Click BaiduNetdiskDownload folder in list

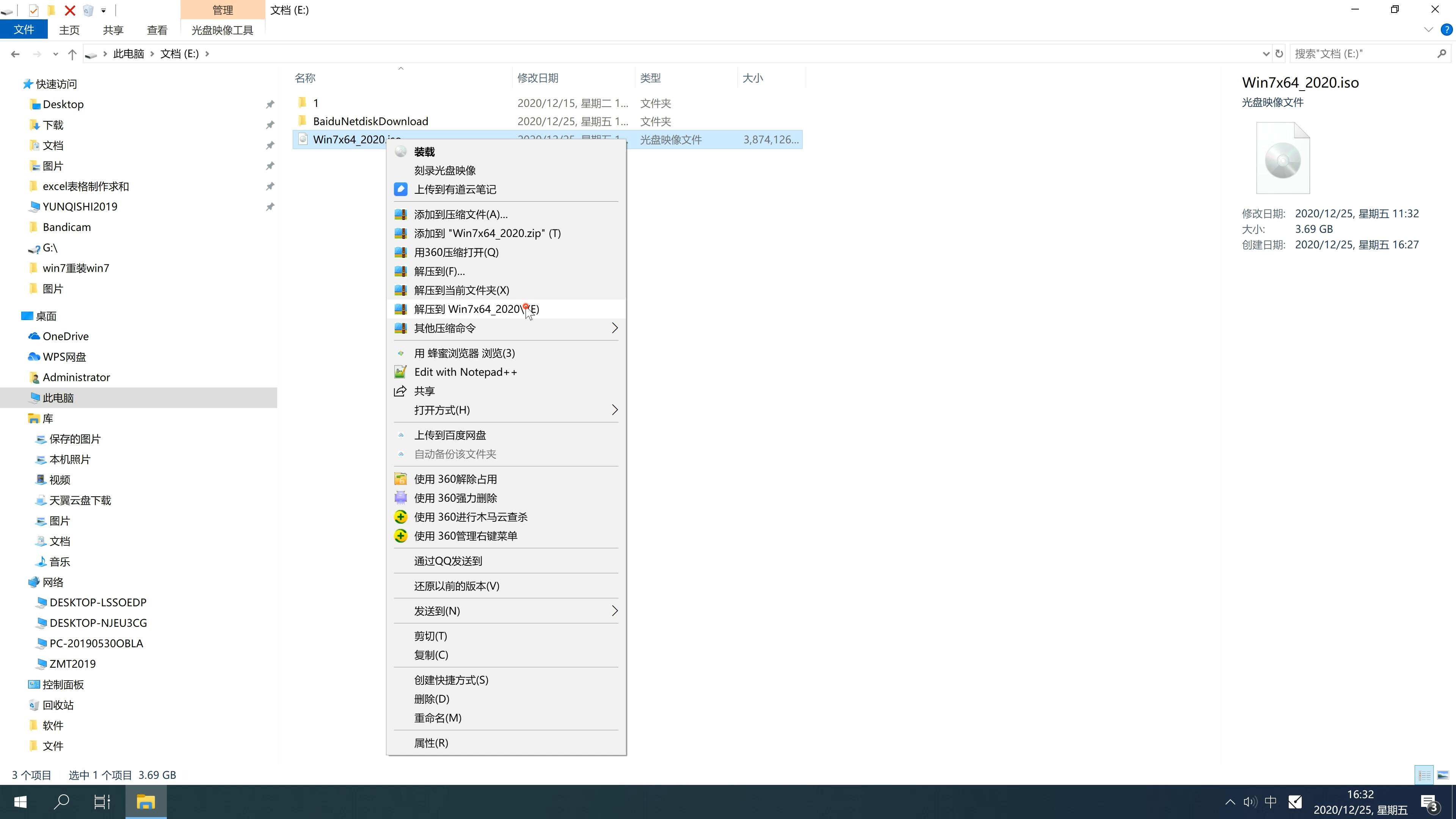[370, 121]
